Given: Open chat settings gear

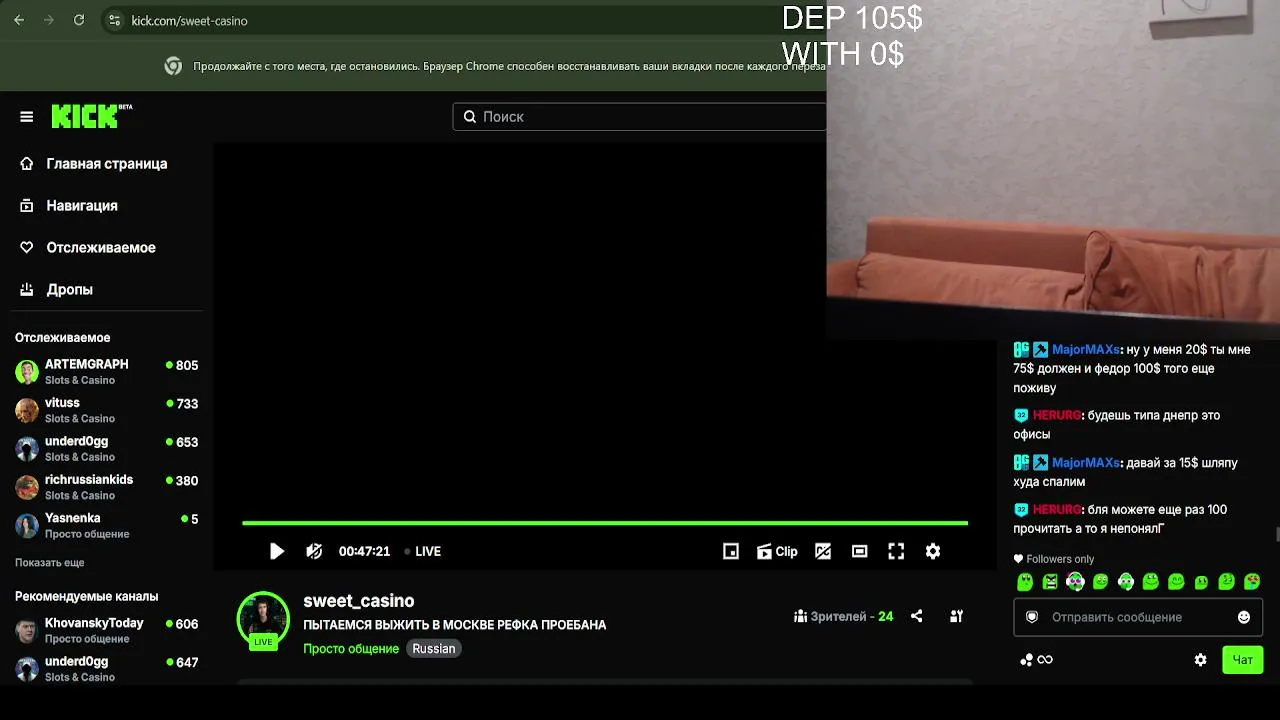Looking at the screenshot, I should (x=1201, y=660).
